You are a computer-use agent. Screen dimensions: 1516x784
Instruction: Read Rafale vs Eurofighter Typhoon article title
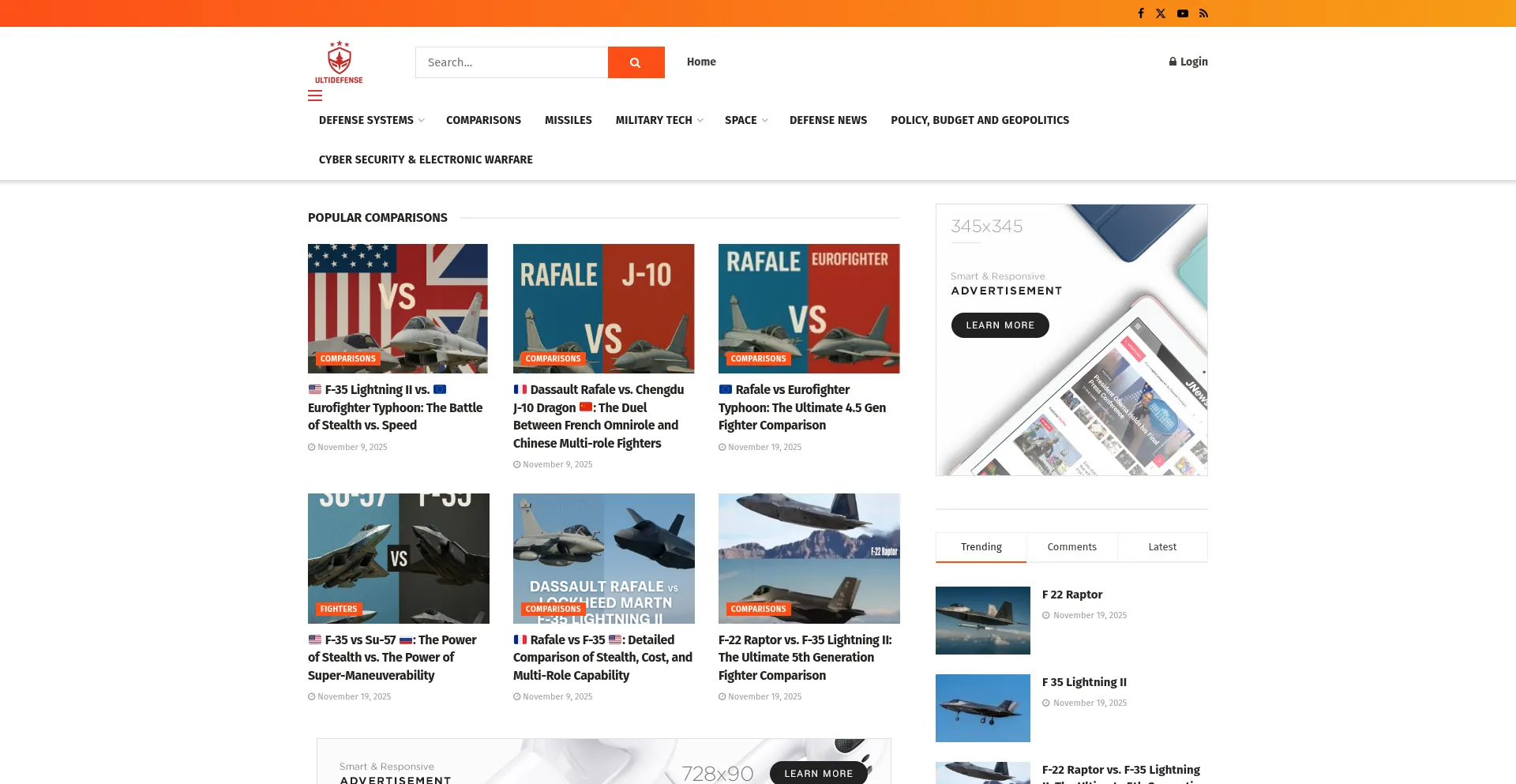(802, 407)
